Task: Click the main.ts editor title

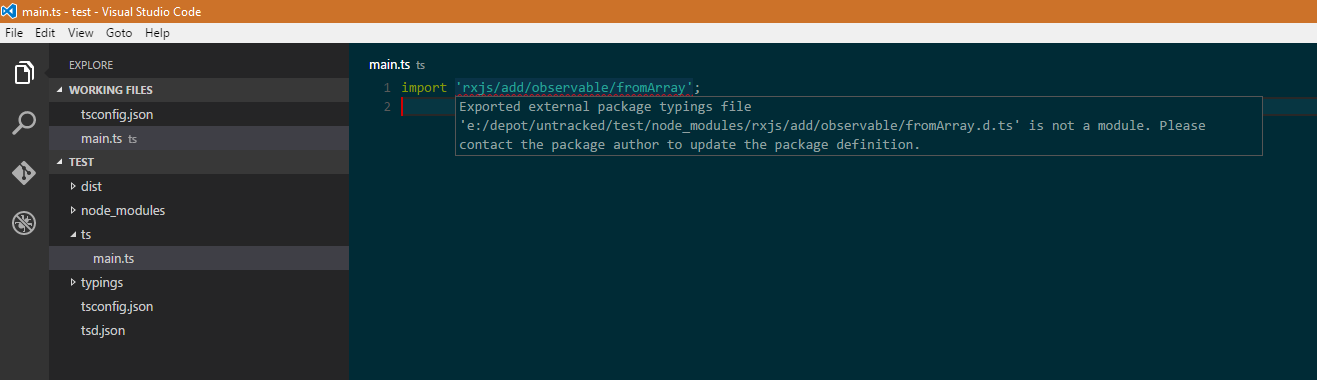Action: click(x=390, y=65)
